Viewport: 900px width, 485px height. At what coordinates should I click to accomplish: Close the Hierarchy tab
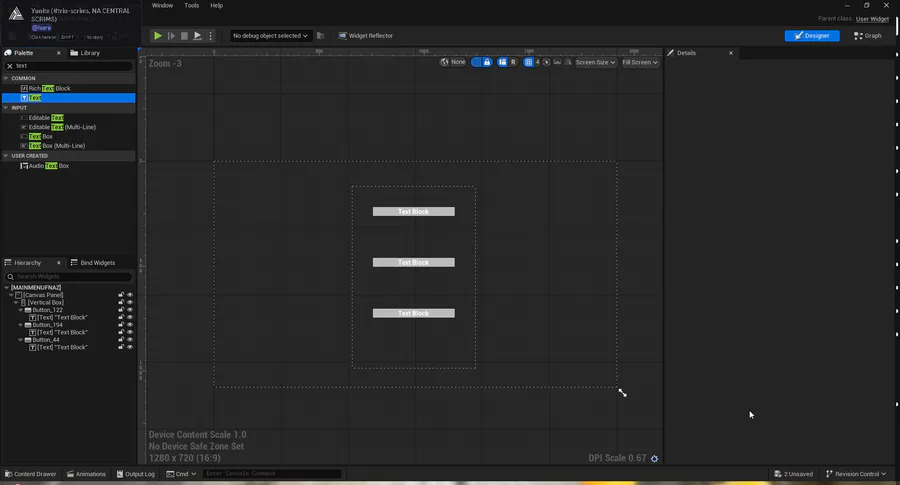(59, 263)
